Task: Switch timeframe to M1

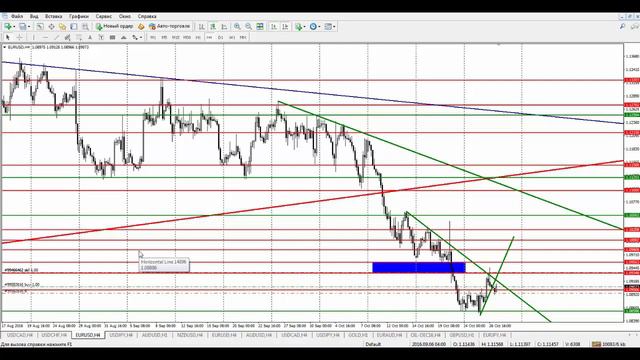Action: 153,37
